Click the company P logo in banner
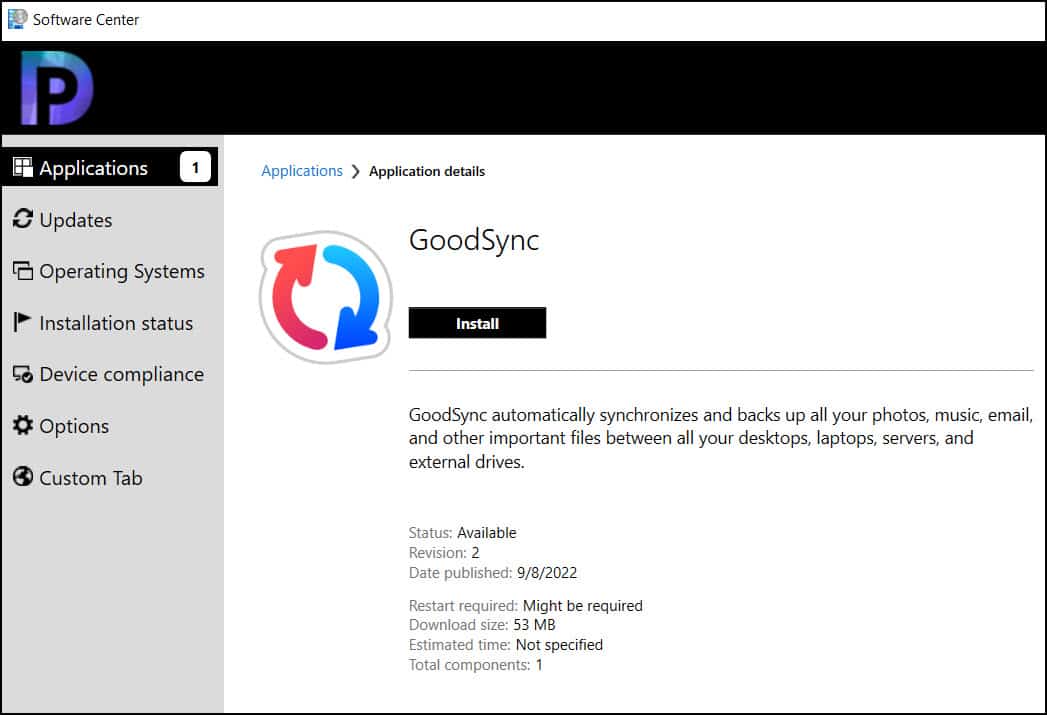Image resolution: width=1047 pixels, height=715 pixels. (x=56, y=88)
